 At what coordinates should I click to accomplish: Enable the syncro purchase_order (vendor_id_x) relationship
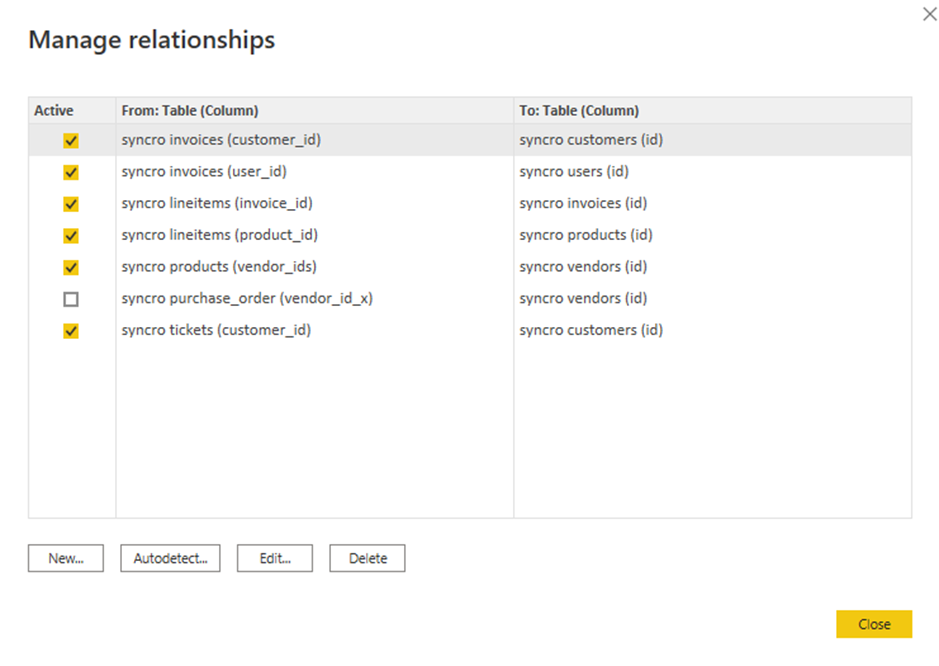pos(71,299)
